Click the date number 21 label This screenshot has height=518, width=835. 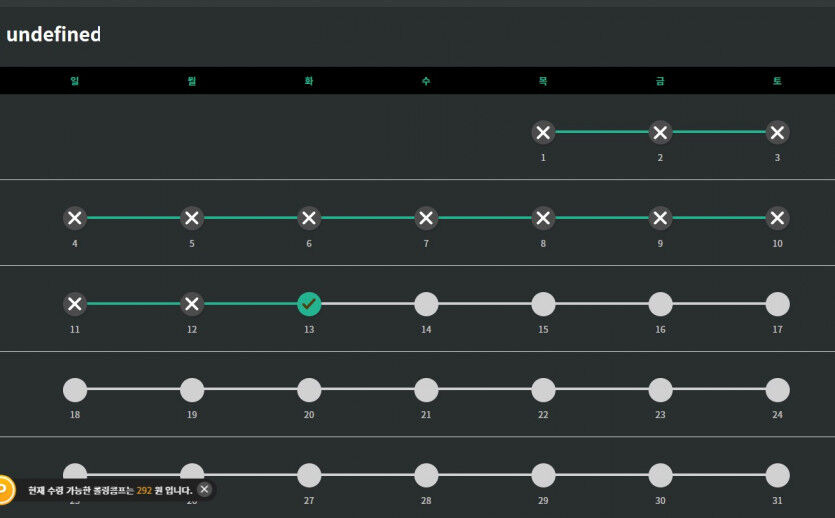pos(426,415)
